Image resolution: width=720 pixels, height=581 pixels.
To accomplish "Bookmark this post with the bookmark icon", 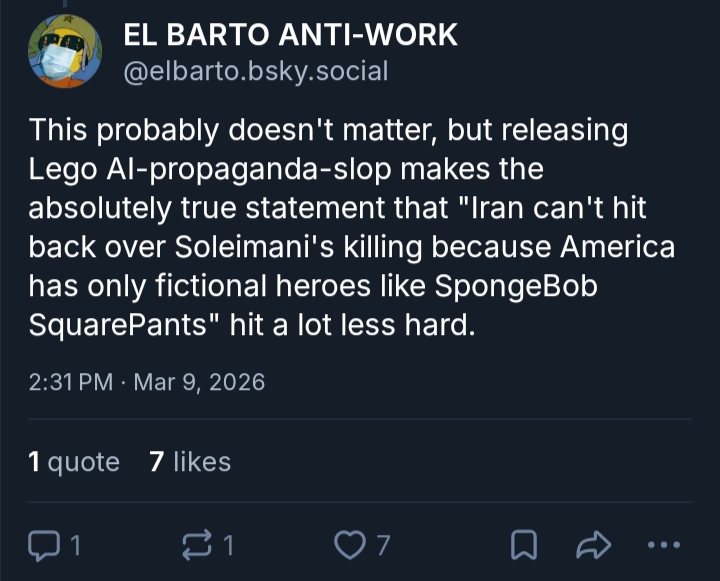I will click(x=522, y=545).
